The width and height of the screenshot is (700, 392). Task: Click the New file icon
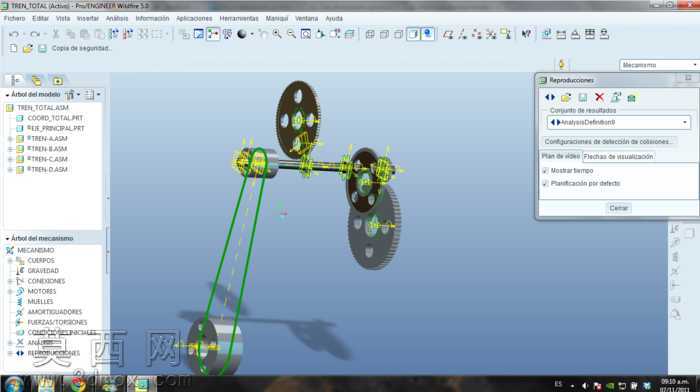[x=13, y=48]
